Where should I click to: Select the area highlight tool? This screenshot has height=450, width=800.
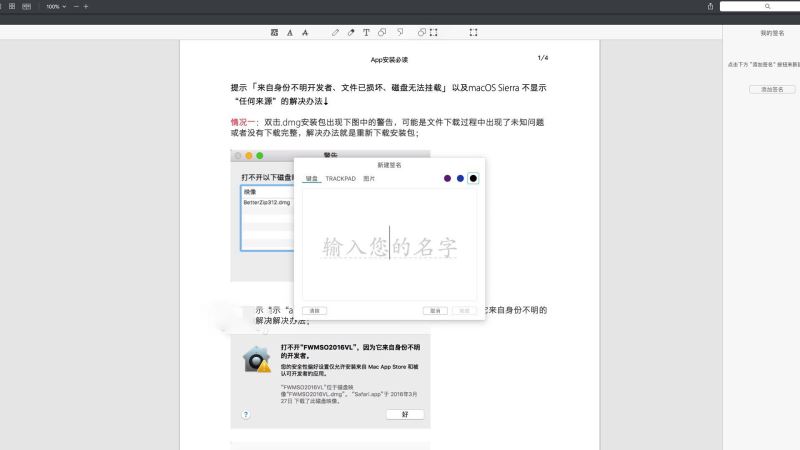click(274, 33)
